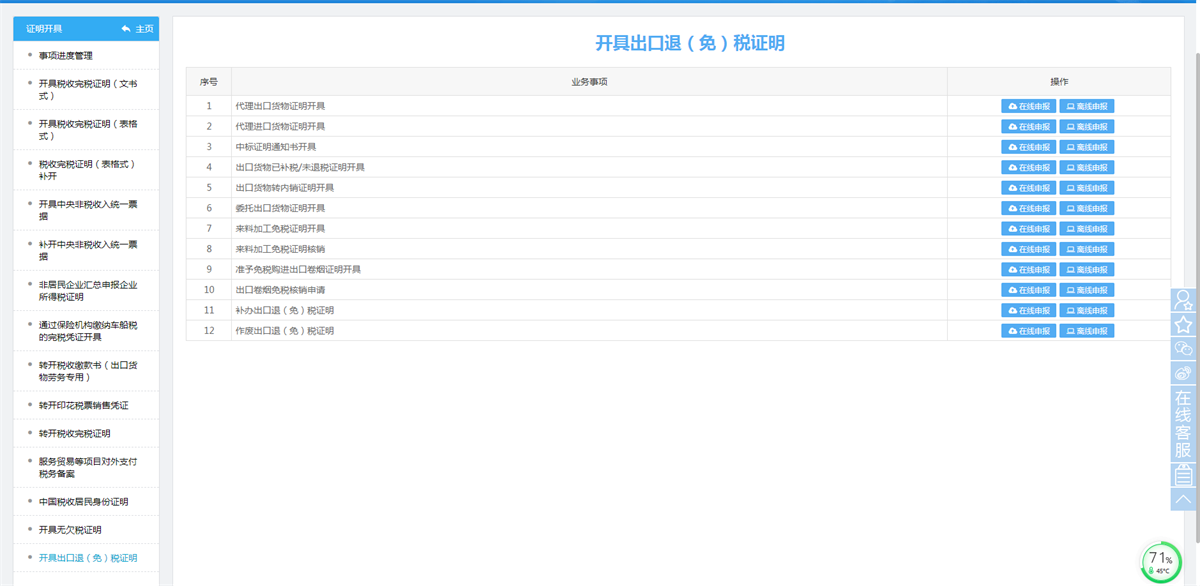This screenshot has width=1200, height=586.
Task: Open the WeChat icon in floating sidebar
Action: (1183, 349)
